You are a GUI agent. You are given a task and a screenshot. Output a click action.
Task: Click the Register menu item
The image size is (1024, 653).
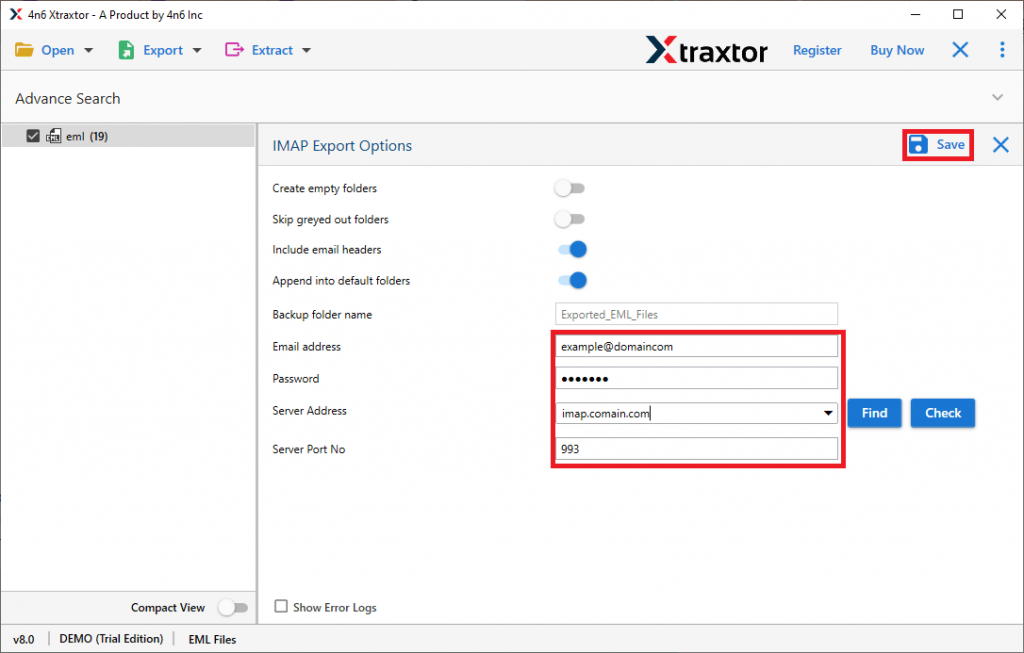tap(817, 50)
